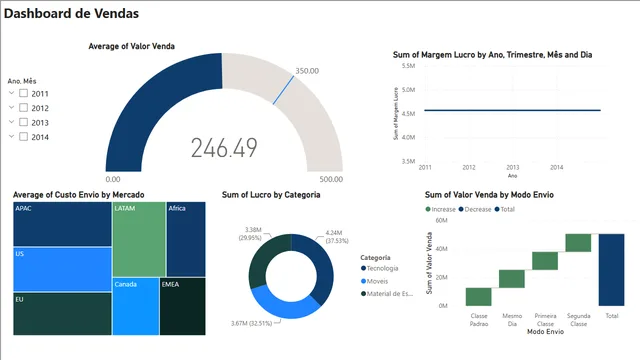Select the US treemap tile
The height and width of the screenshot is (360, 640).
coord(62,269)
